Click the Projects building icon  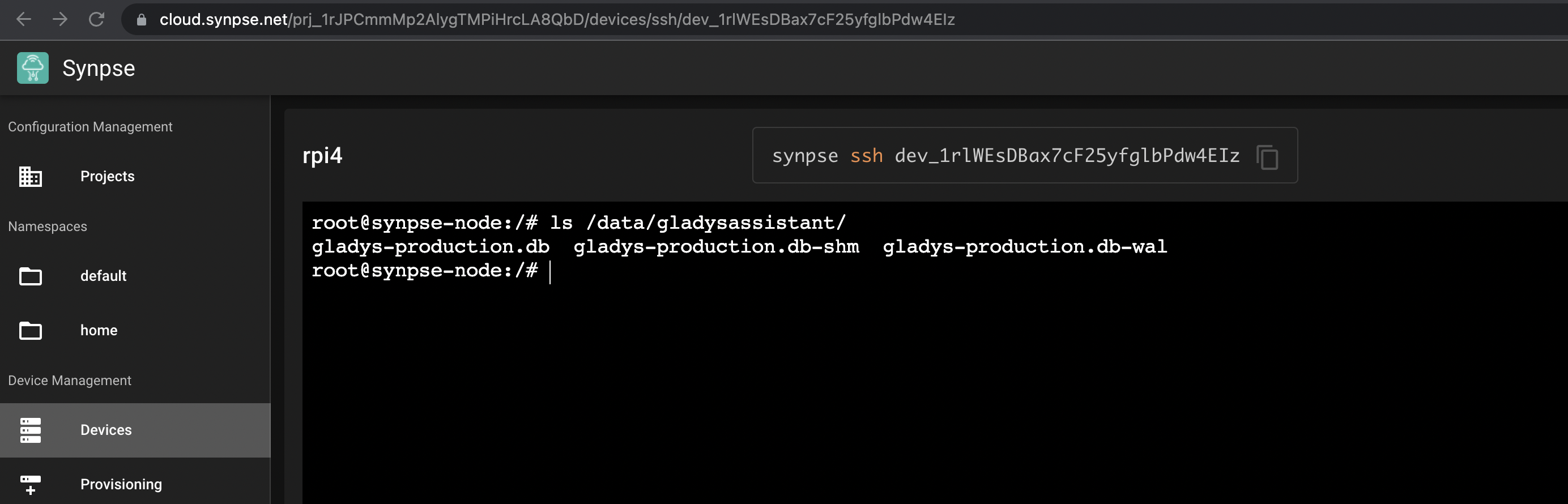31,177
